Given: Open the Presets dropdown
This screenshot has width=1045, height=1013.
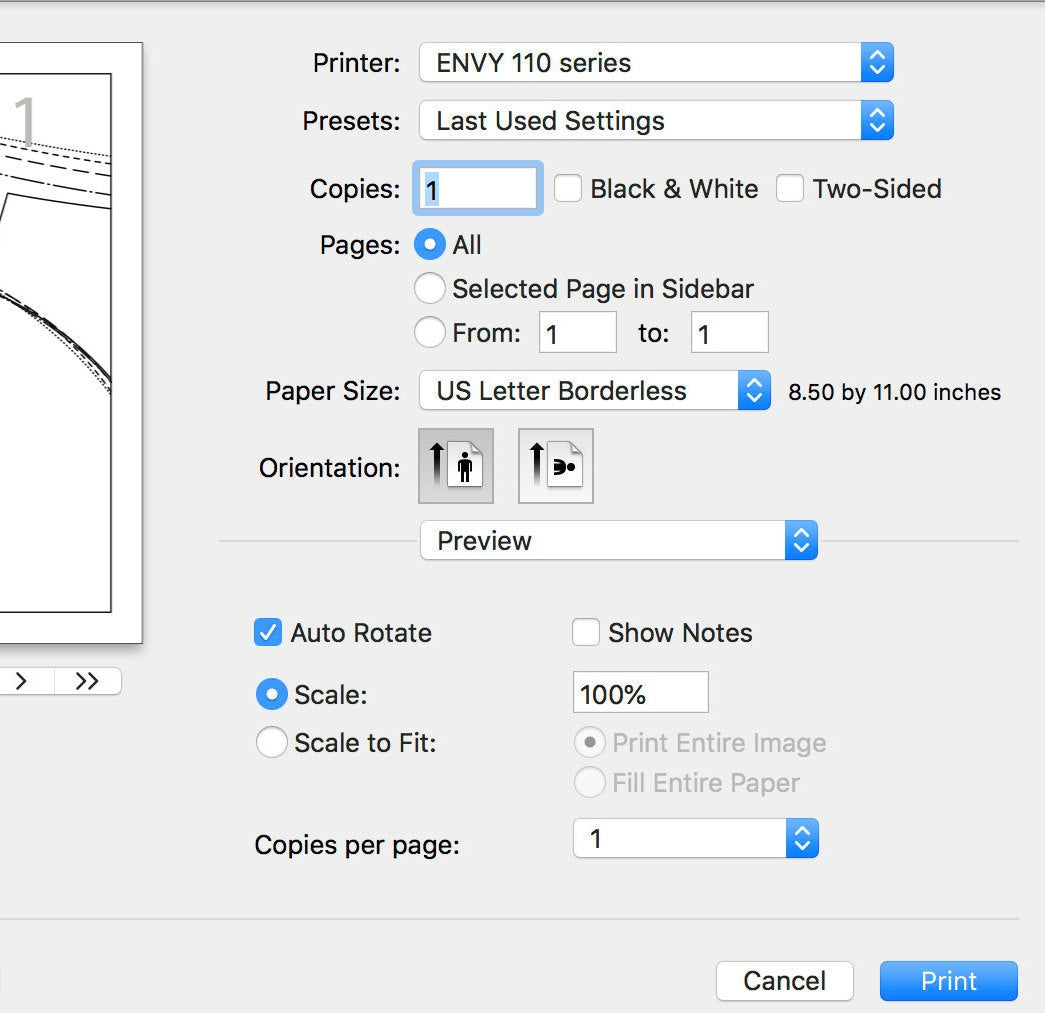Looking at the screenshot, I should (x=655, y=121).
